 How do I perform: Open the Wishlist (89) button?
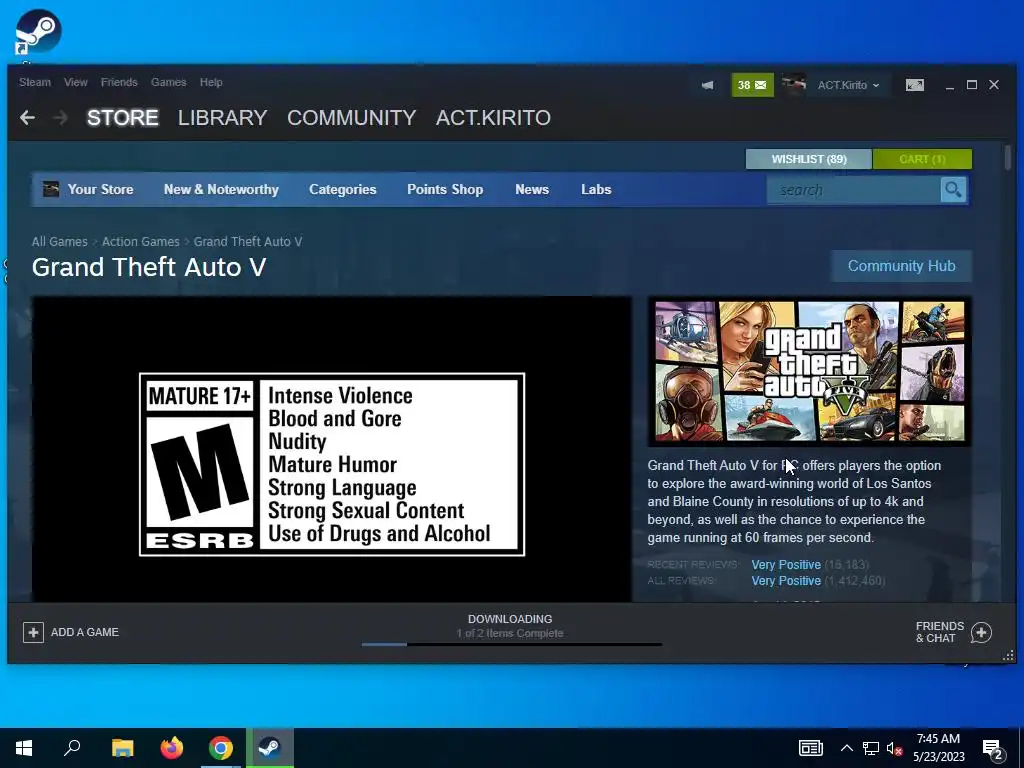(x=808, y=159)
